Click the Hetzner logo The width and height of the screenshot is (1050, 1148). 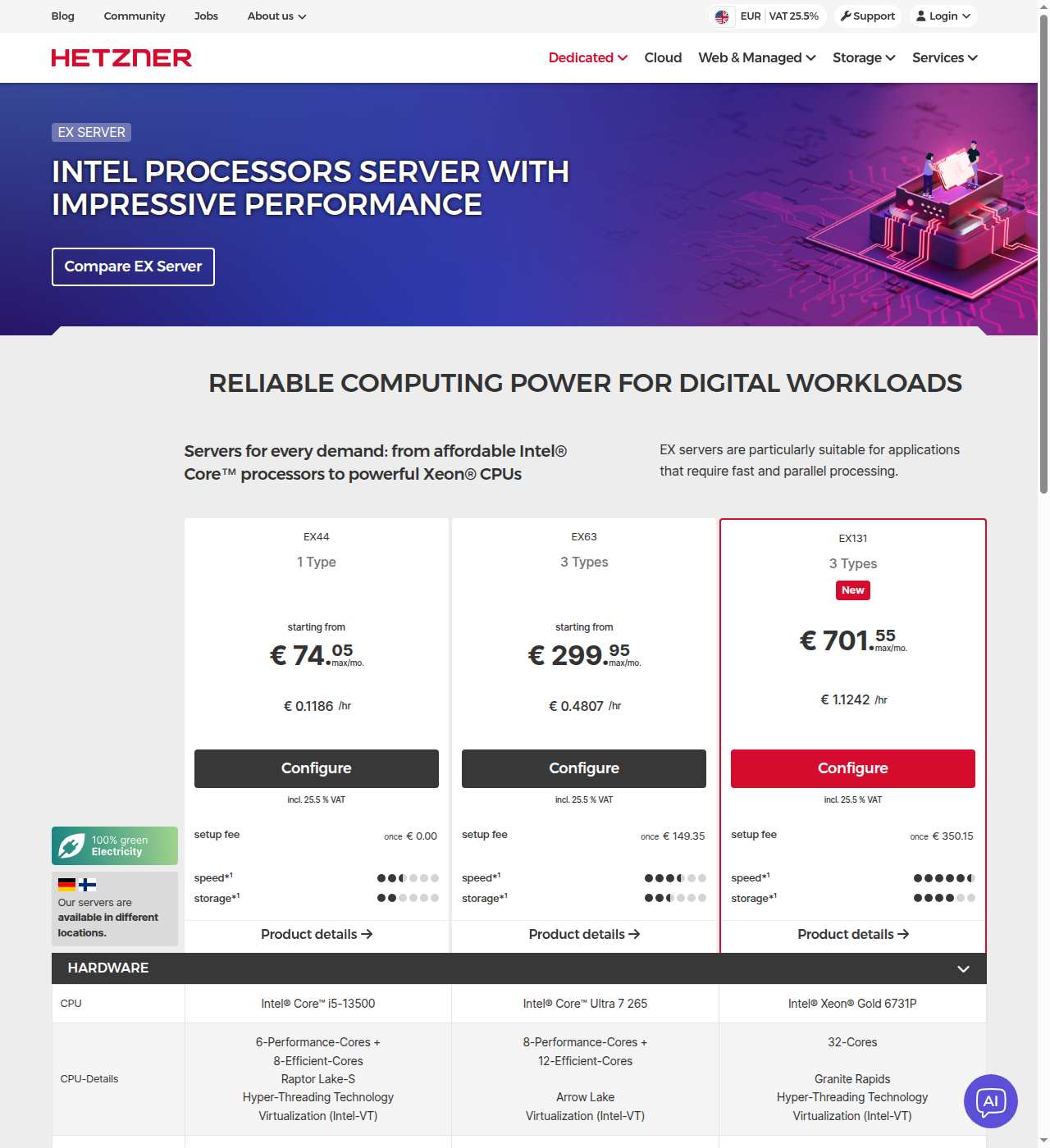click(x=121, y=57)
